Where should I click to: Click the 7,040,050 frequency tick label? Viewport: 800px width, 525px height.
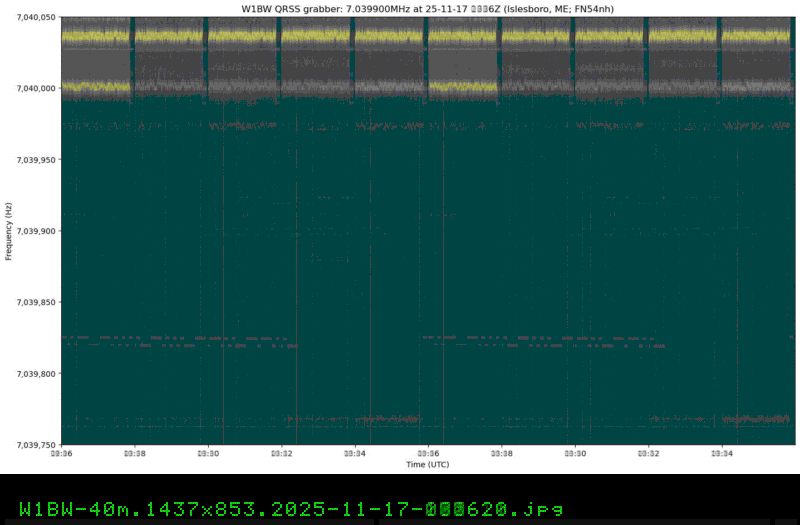click(36, 17)
